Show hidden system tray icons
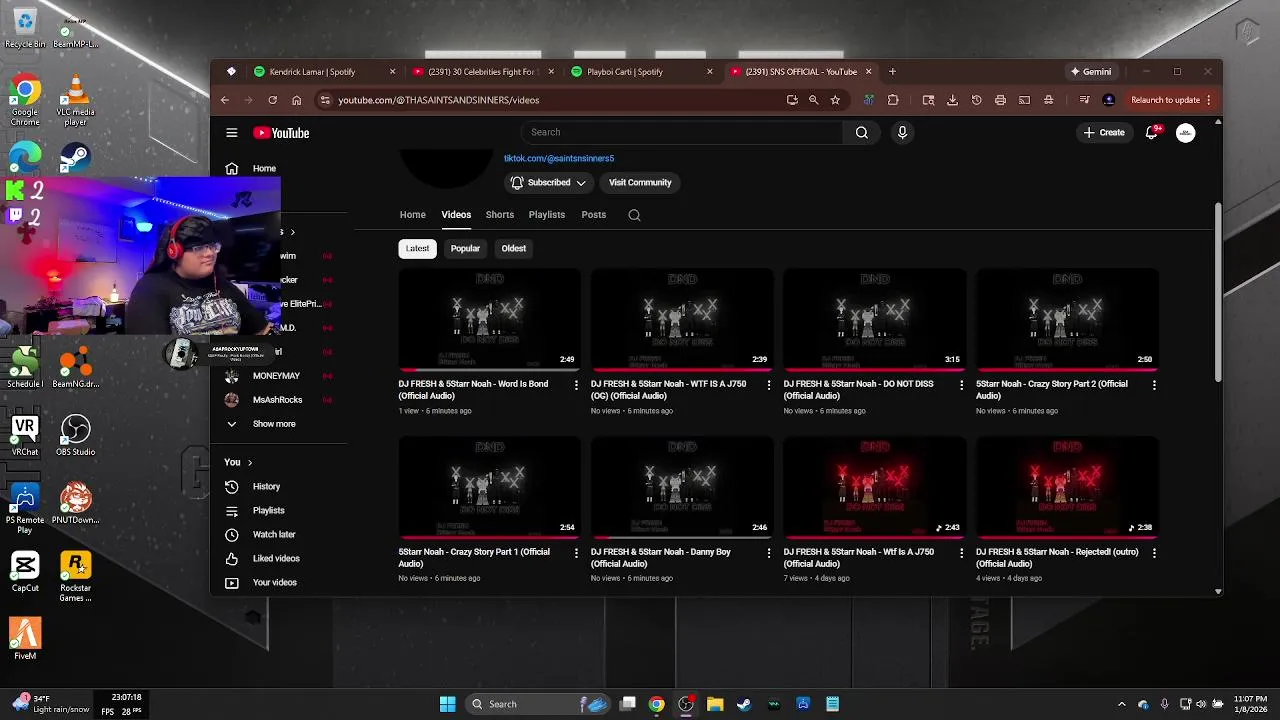The height and width of the screenshot is (720, 1280). point(1121,704)
